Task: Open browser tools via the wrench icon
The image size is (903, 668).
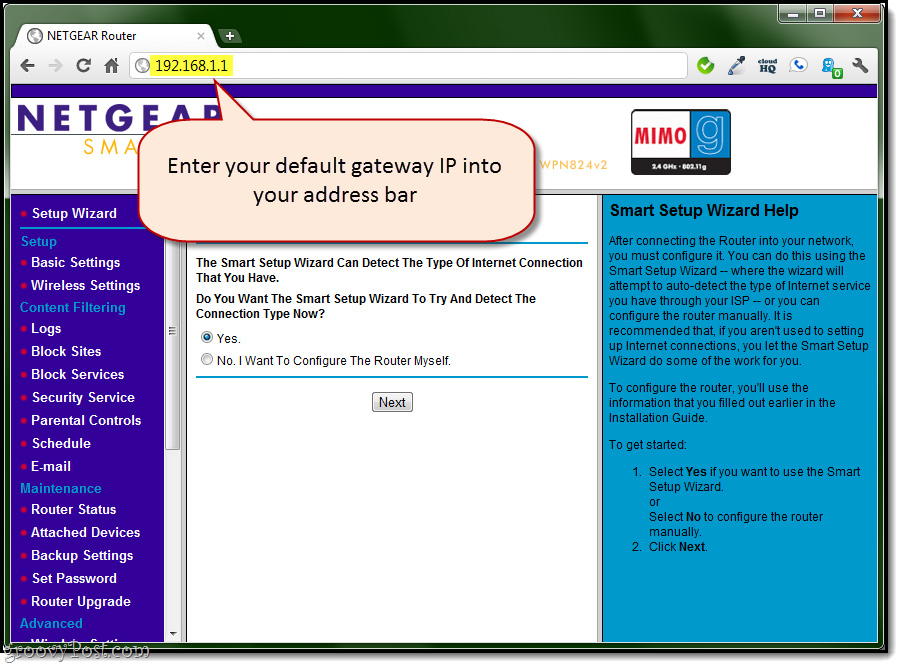Action: click(861, 64)
